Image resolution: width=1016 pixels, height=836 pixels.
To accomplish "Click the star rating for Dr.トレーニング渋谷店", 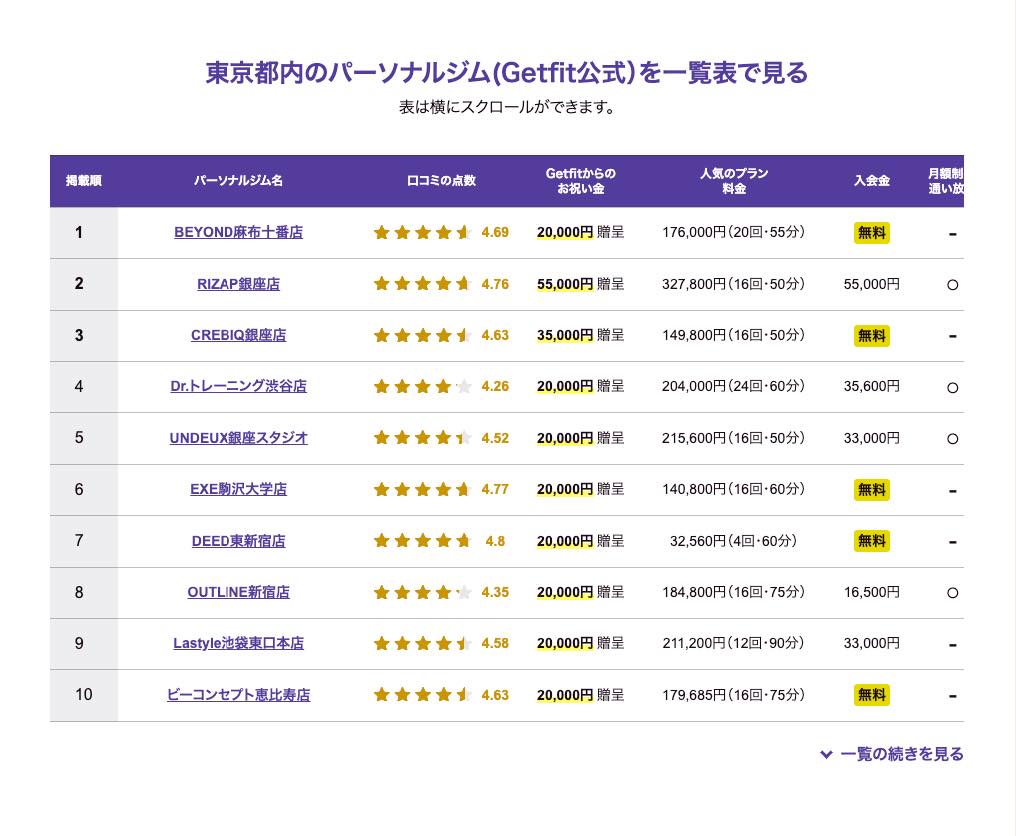I will point(422,386).
